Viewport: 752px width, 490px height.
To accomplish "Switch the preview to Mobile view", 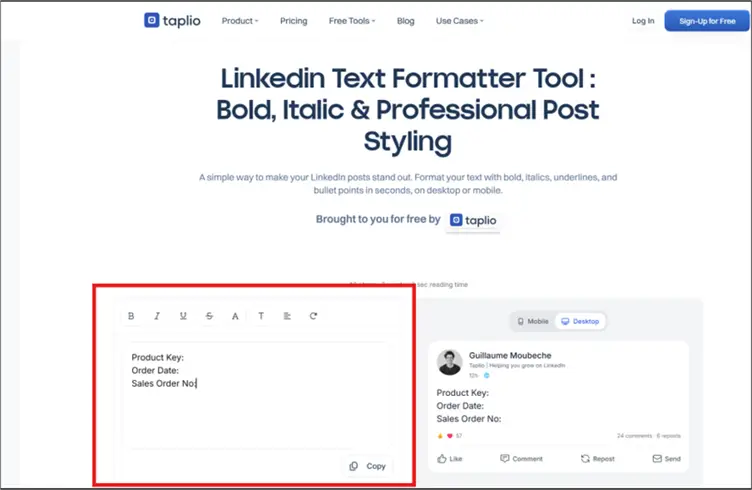I will tap(533, 321).
